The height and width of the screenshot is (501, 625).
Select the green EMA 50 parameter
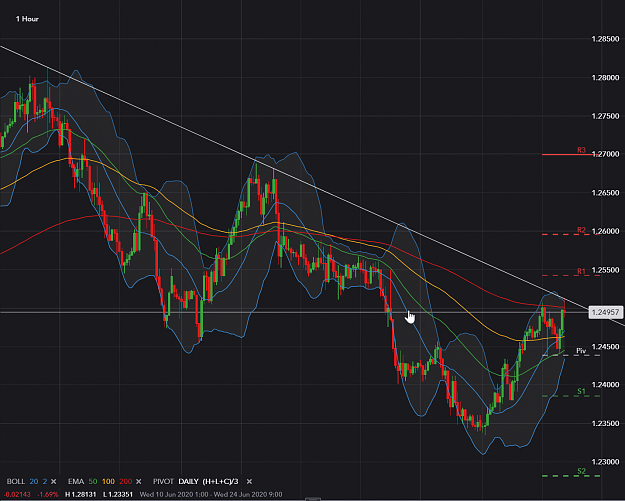92,481
